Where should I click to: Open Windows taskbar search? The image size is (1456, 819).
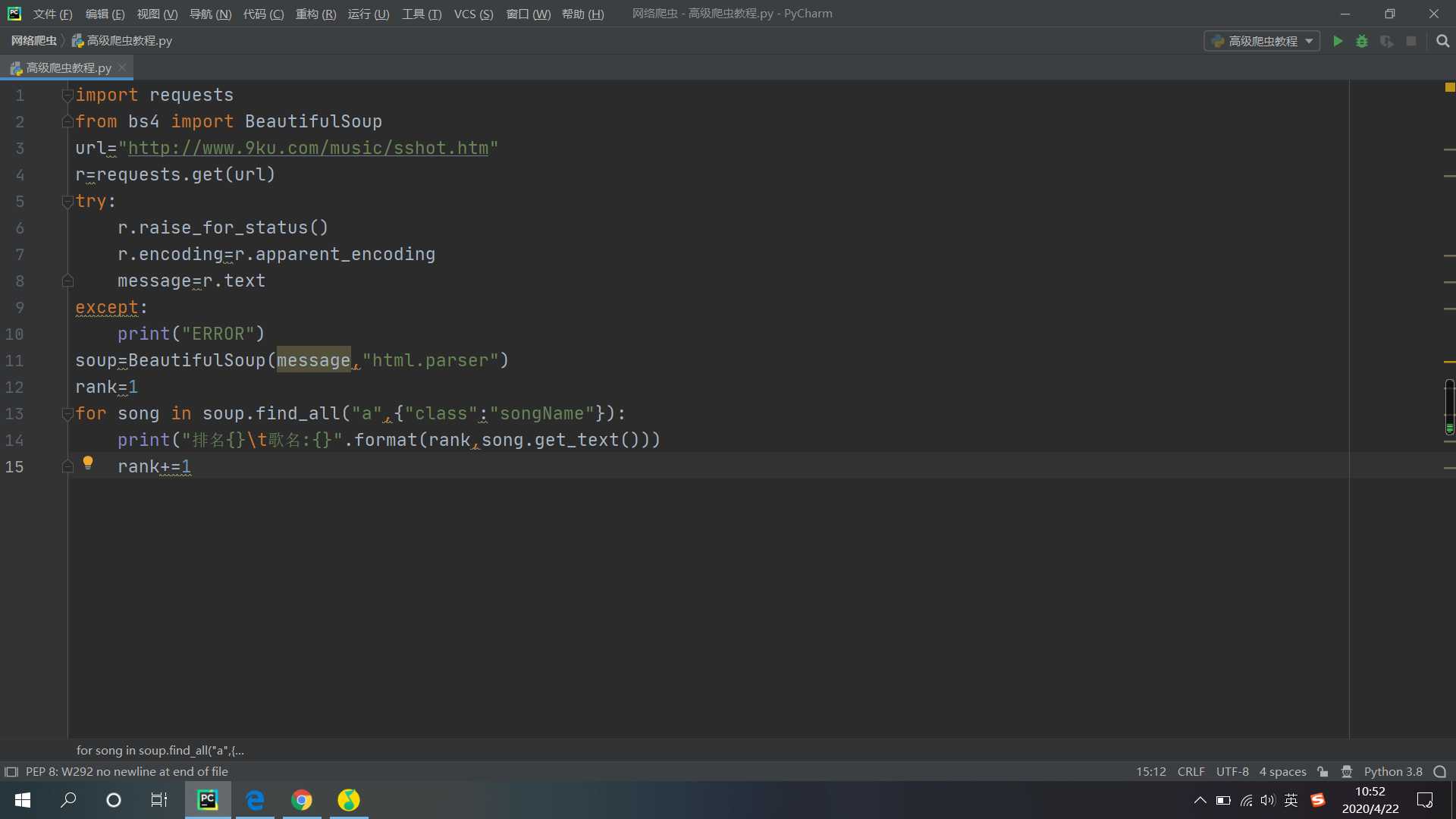pyautogui.click(x=68, y=800)
